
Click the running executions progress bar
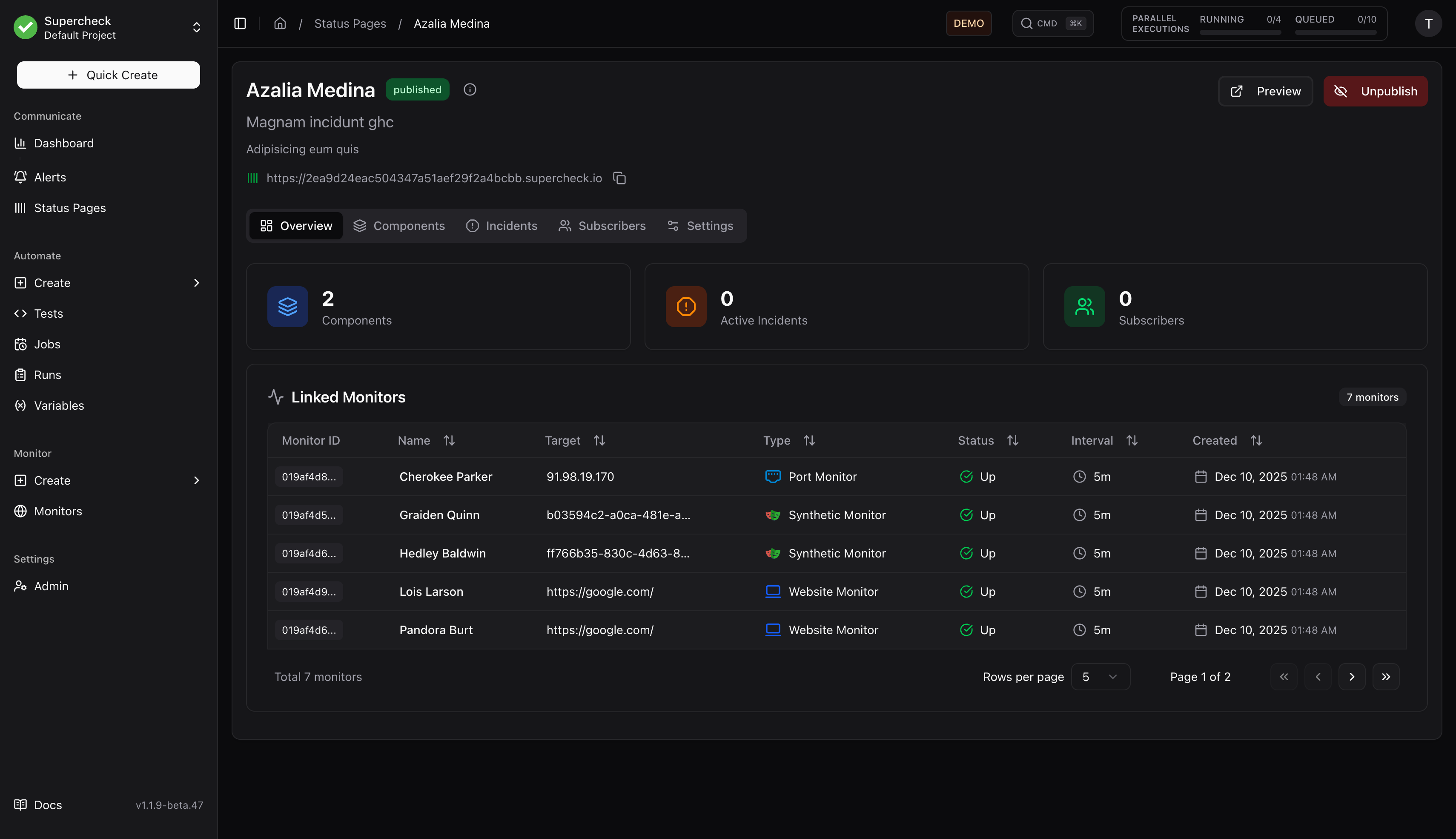point(1240,33)
